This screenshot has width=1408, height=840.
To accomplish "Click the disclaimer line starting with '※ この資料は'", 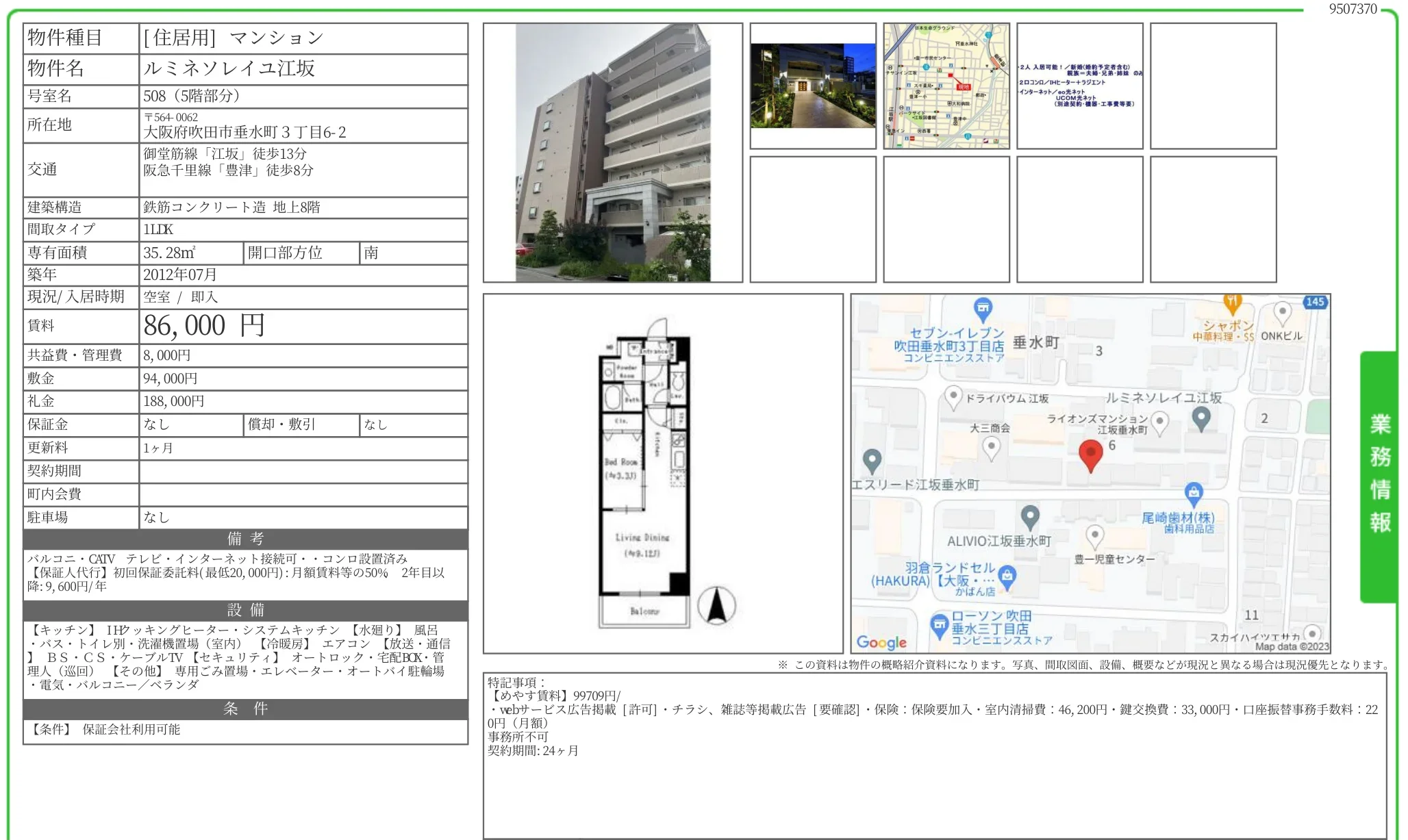I will (x=1083, y=665).
